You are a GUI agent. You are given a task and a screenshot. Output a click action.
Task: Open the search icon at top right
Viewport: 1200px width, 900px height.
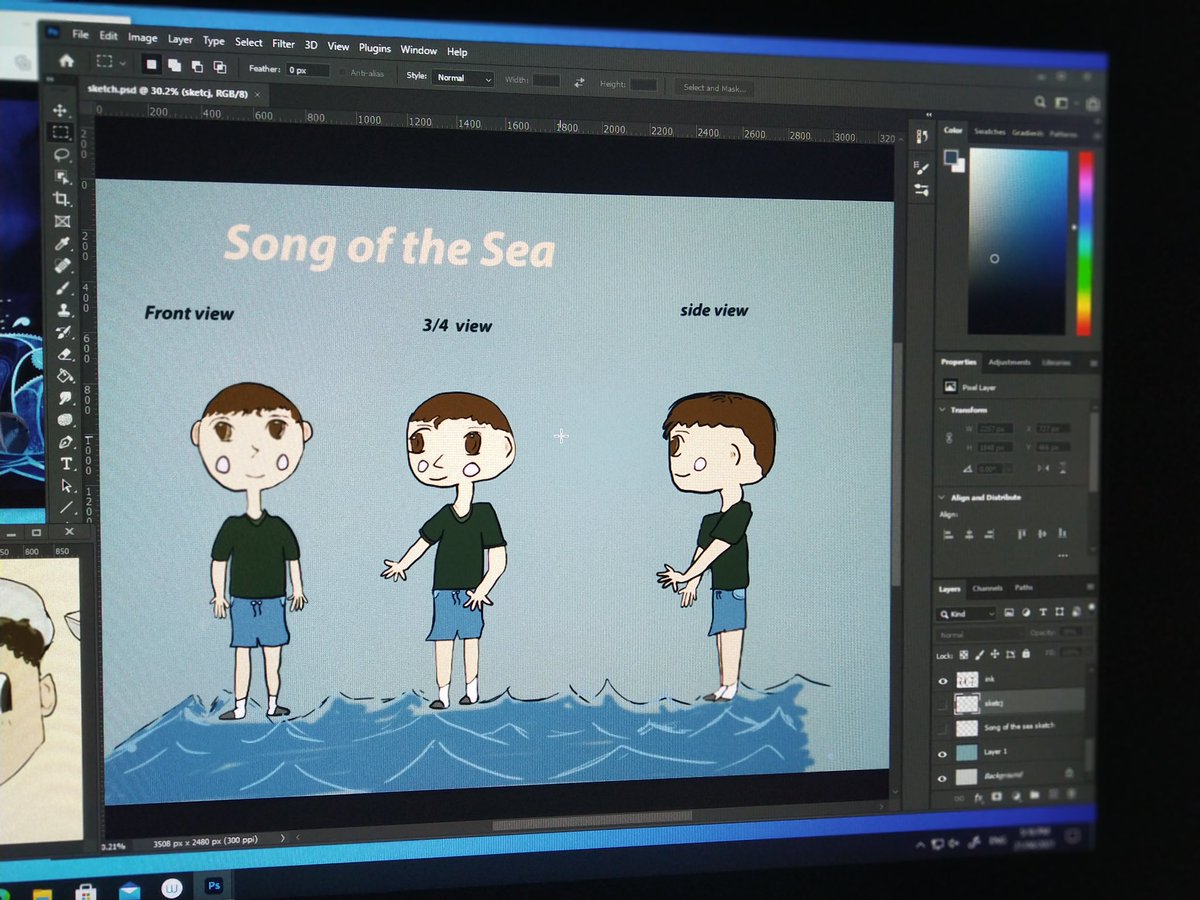tap(1039, 101)
